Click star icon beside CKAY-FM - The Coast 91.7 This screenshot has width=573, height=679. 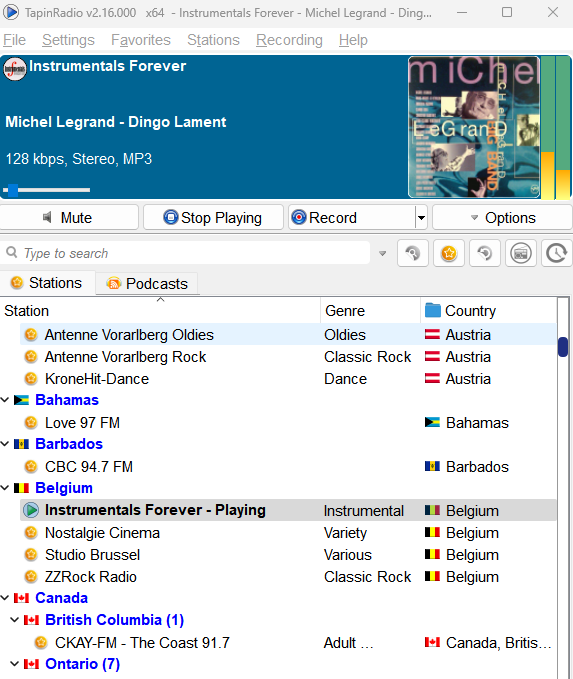coord(41,643)
